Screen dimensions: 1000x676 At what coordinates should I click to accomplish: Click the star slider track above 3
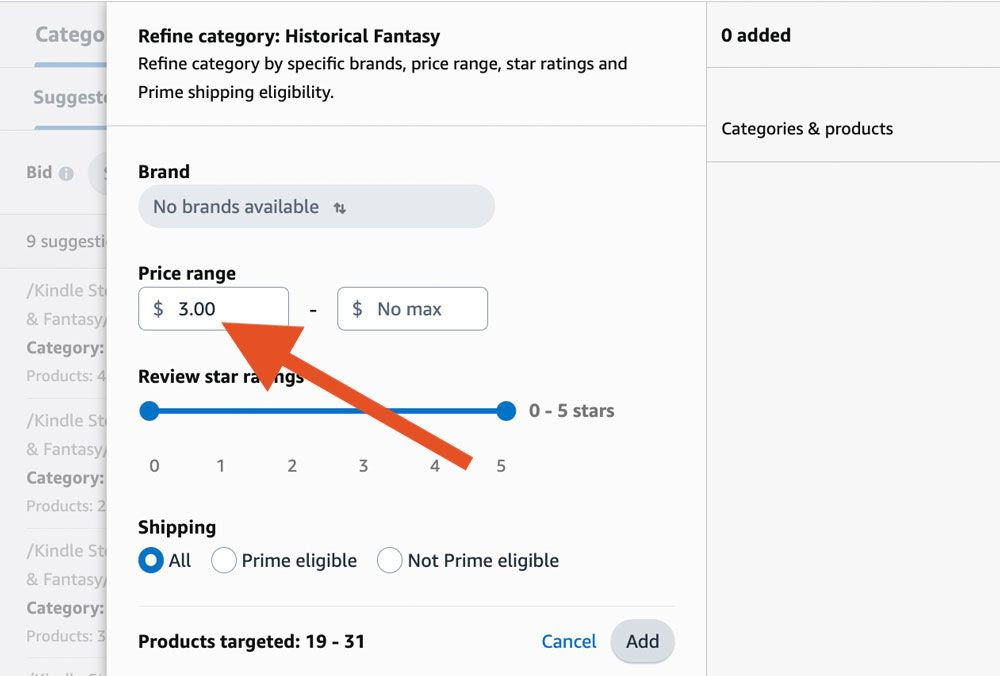(x=363, y=410)
